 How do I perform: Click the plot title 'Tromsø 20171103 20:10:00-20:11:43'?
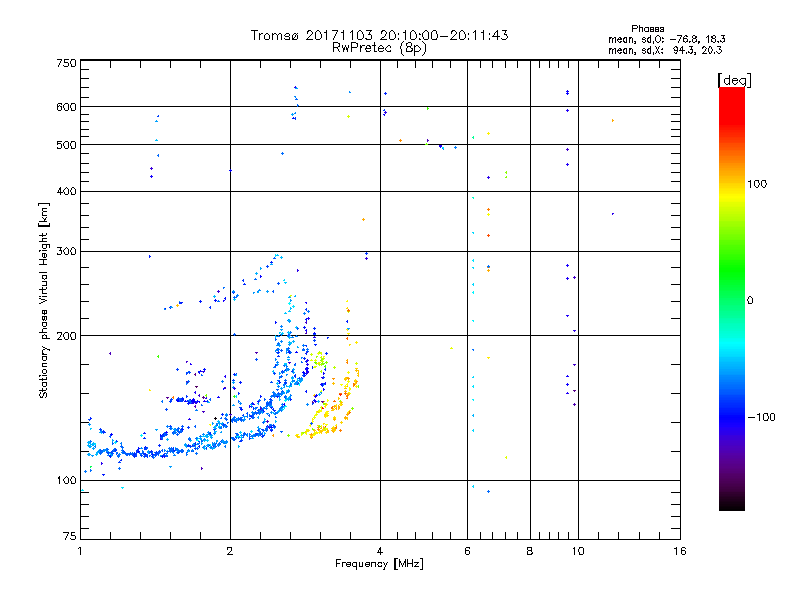click(379, 35)
